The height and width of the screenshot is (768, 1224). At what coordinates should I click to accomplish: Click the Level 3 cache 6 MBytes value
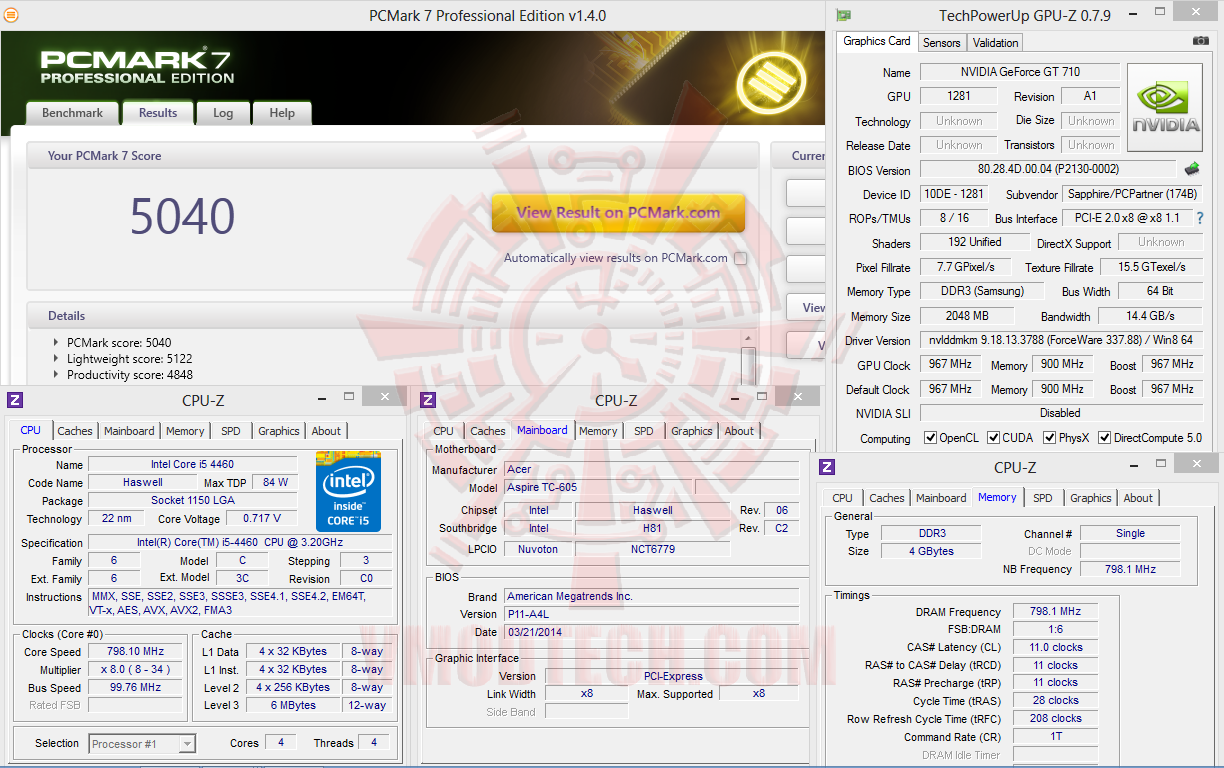294,705
